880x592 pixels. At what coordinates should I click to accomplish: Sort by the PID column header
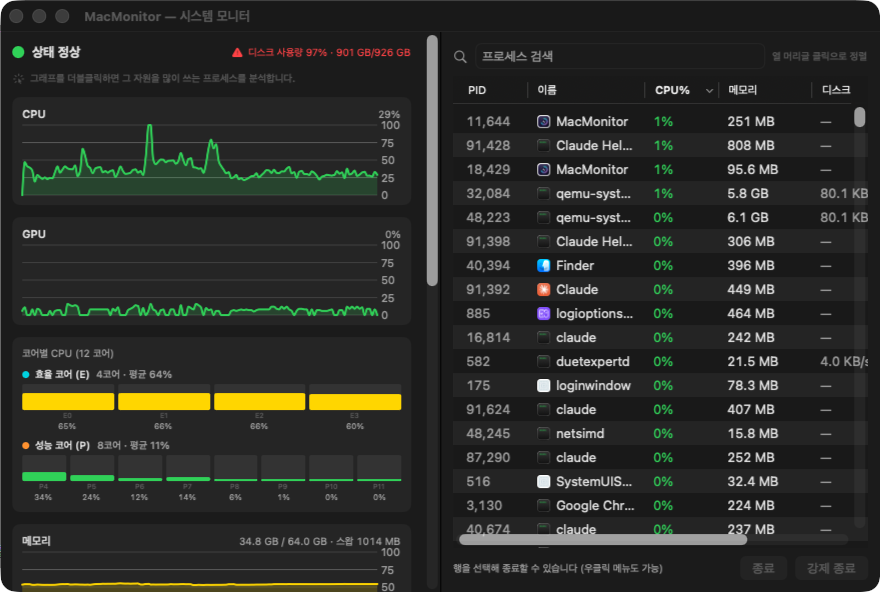pos(477,90)
